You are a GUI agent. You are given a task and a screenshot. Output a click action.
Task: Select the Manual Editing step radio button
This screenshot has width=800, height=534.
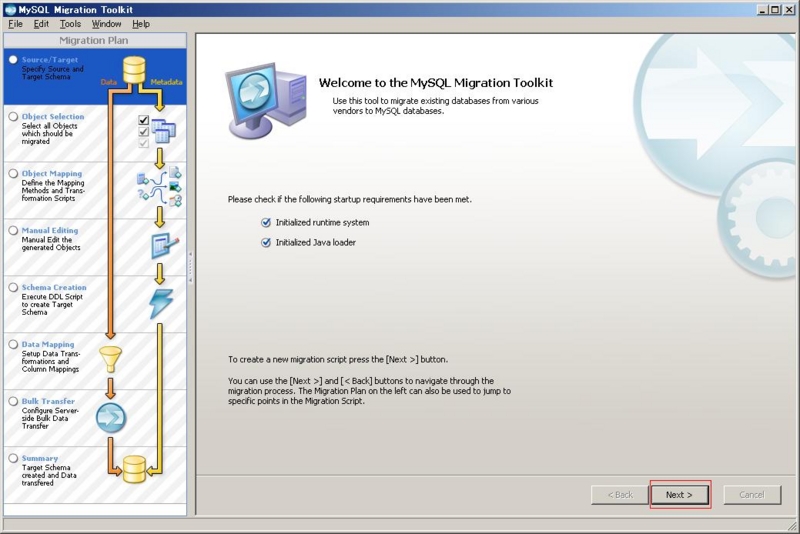pyautogui.click(x=13, y=231)
